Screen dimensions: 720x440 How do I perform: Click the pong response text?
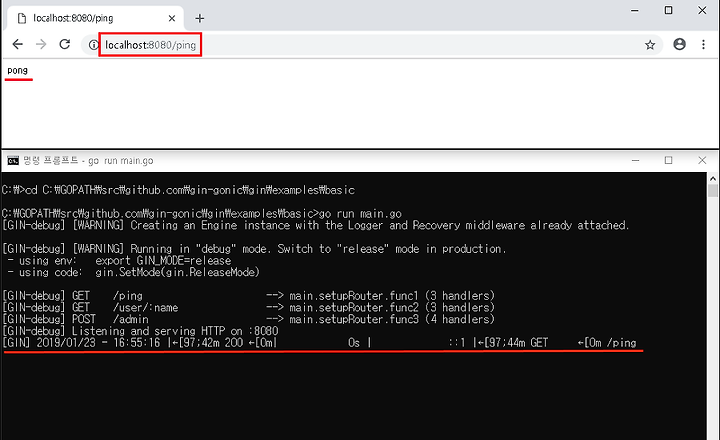17,71
